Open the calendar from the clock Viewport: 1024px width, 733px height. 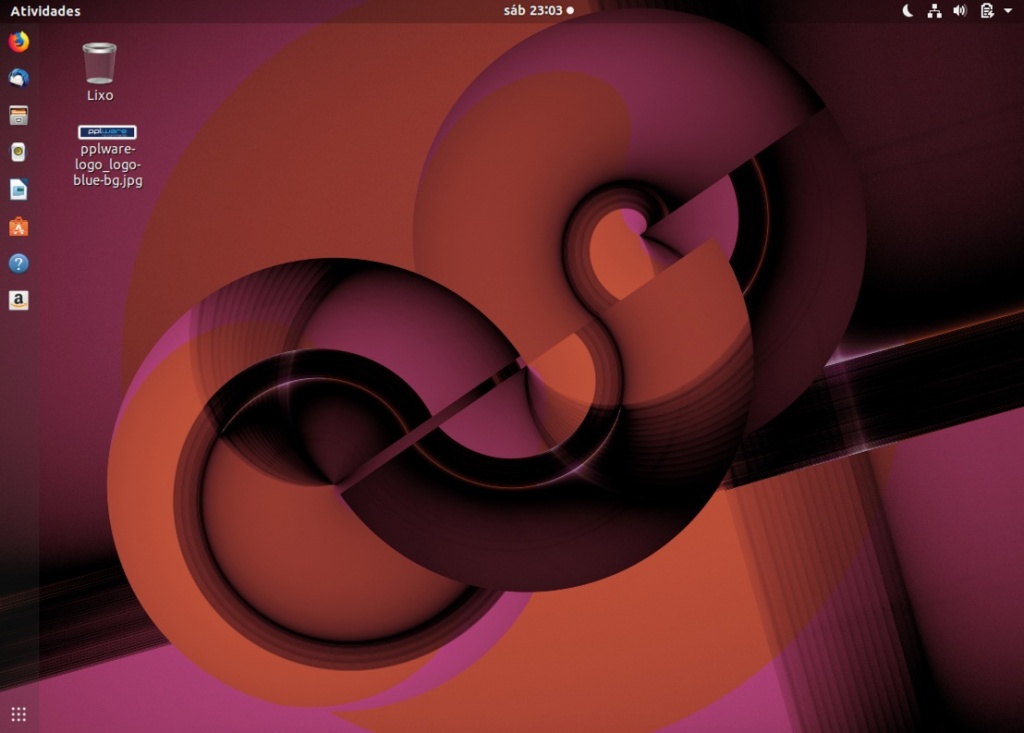click(533, 11)
